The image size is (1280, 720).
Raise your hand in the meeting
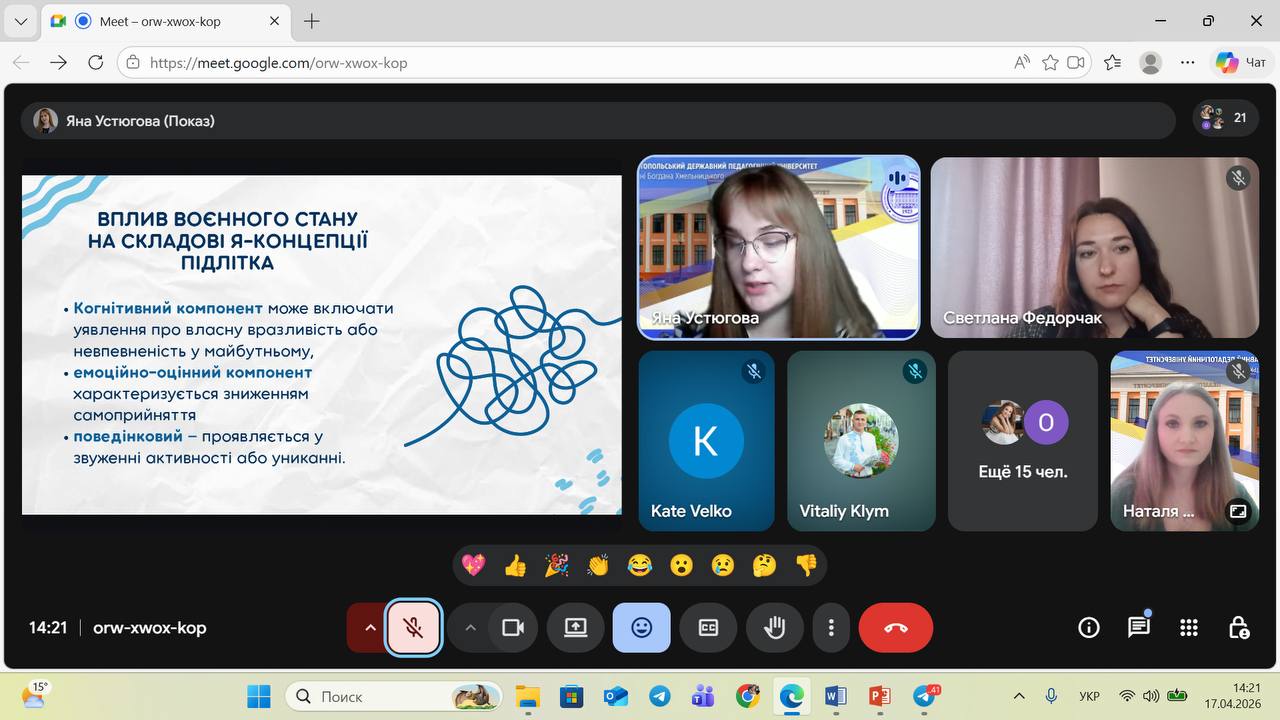click(x=774, y=628)
